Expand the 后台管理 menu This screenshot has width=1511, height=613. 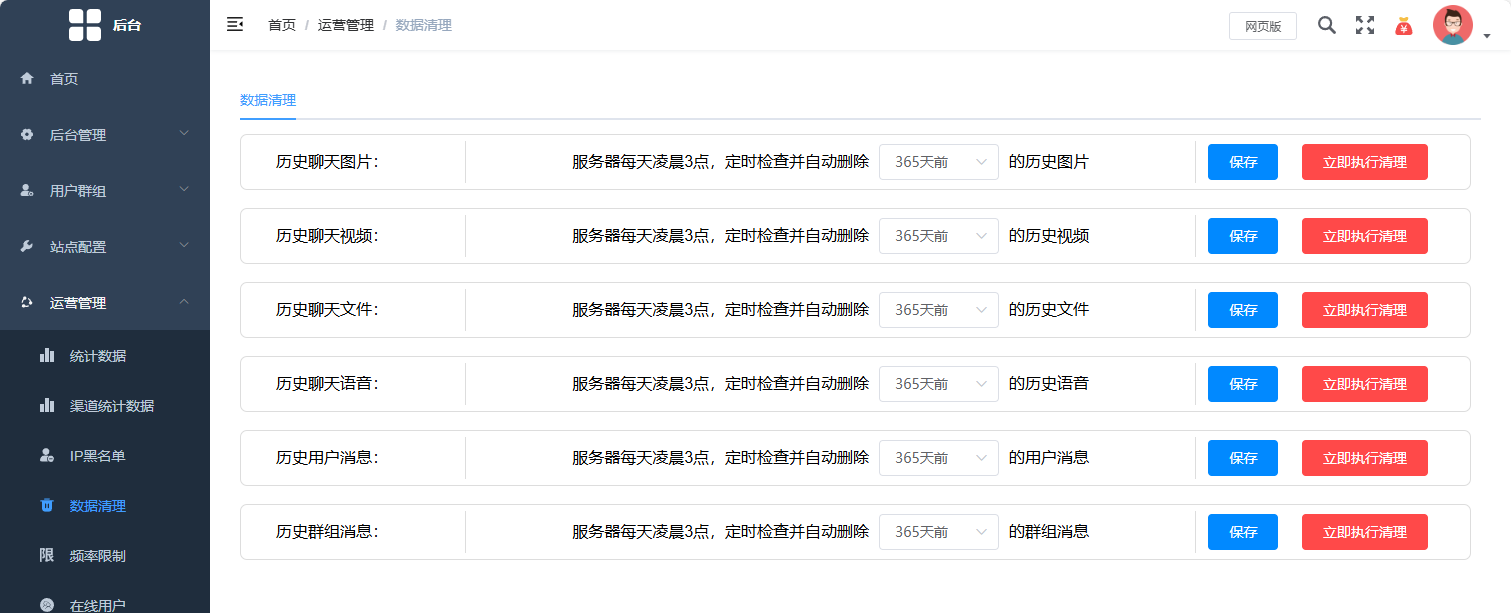[105, 135]
